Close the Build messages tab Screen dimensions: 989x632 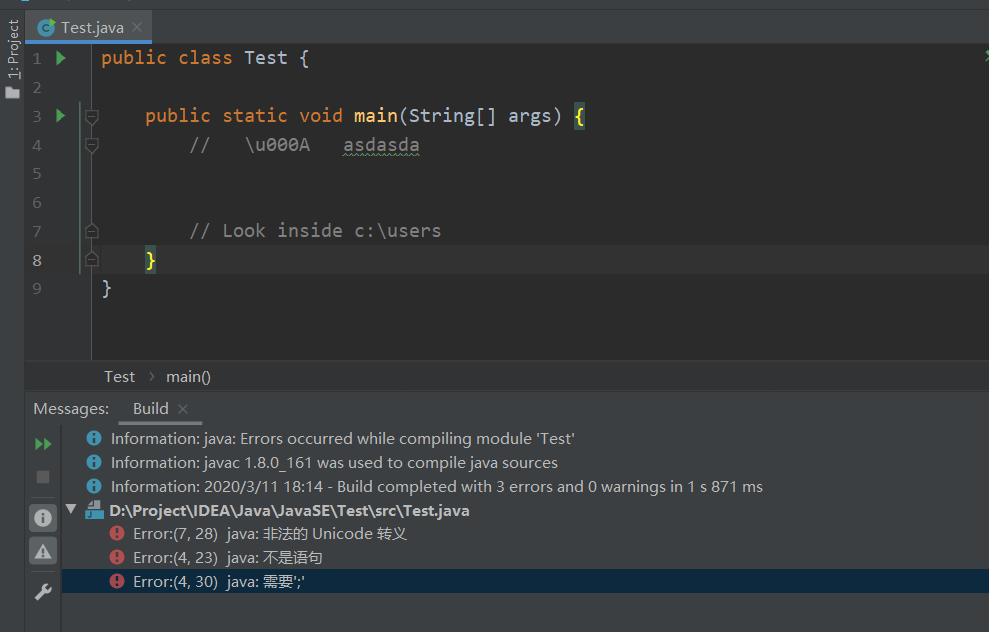(x=183, y=409)
